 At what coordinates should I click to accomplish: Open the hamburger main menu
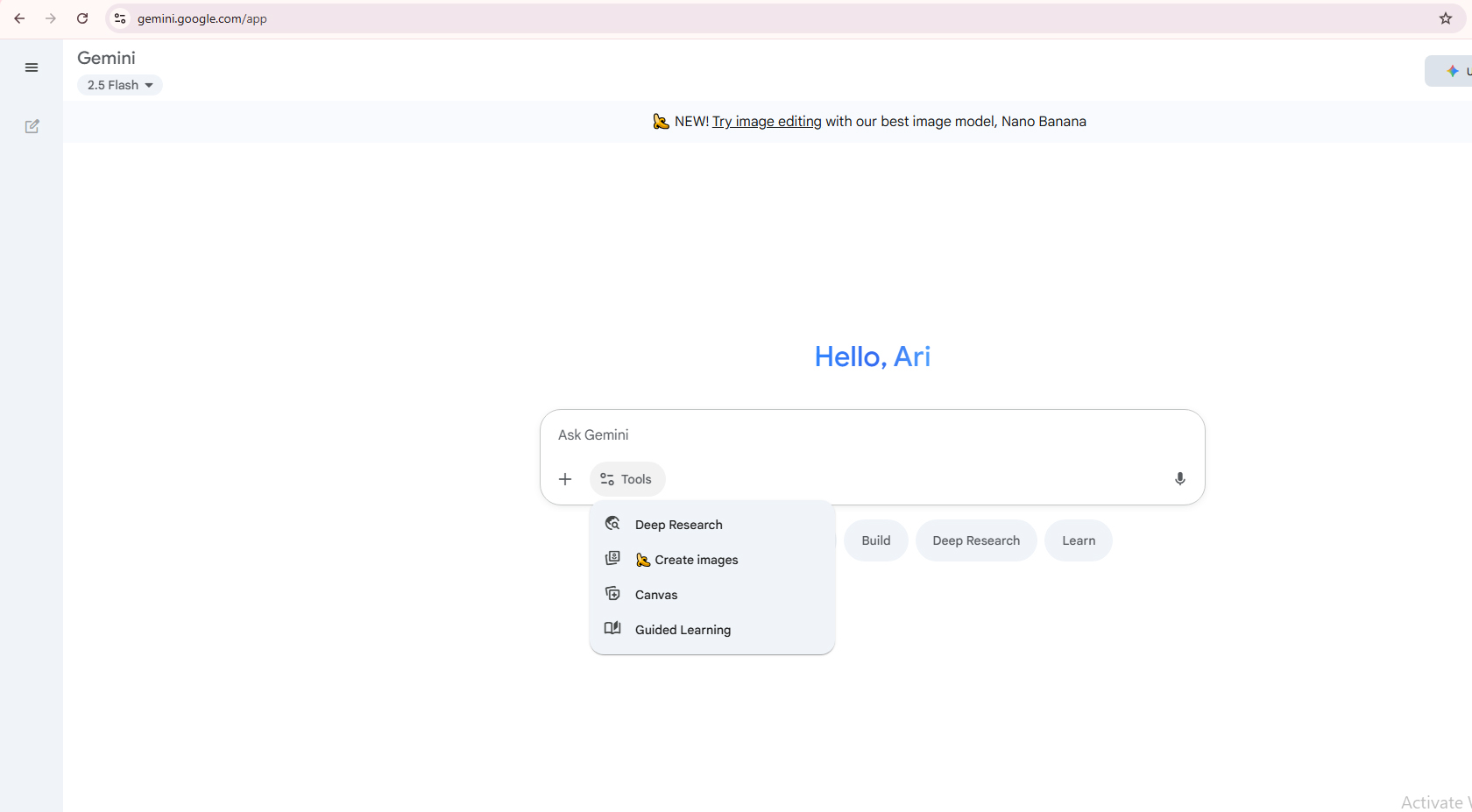tap(32, 67)
